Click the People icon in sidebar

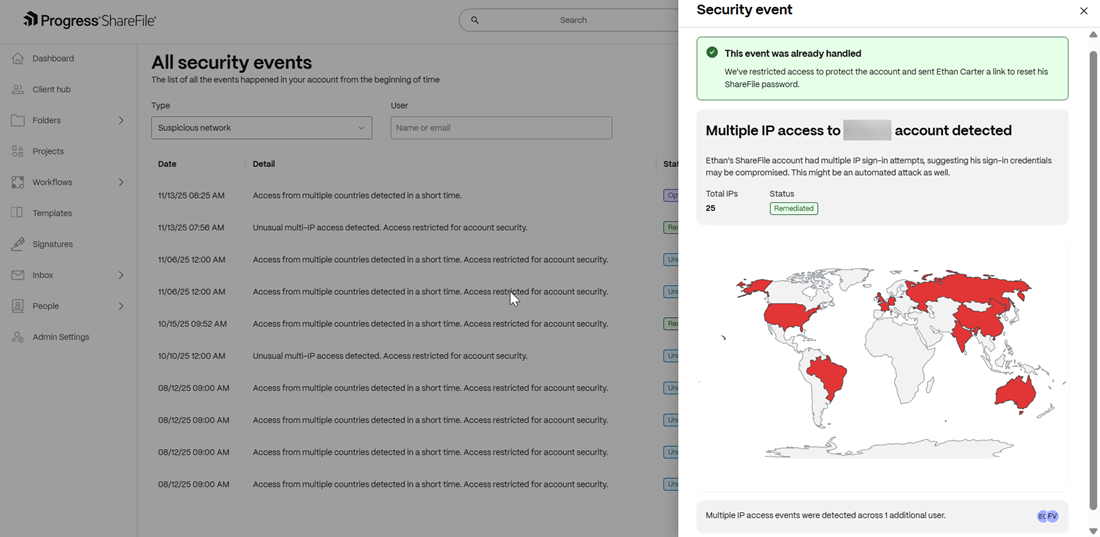pos(18,306)
